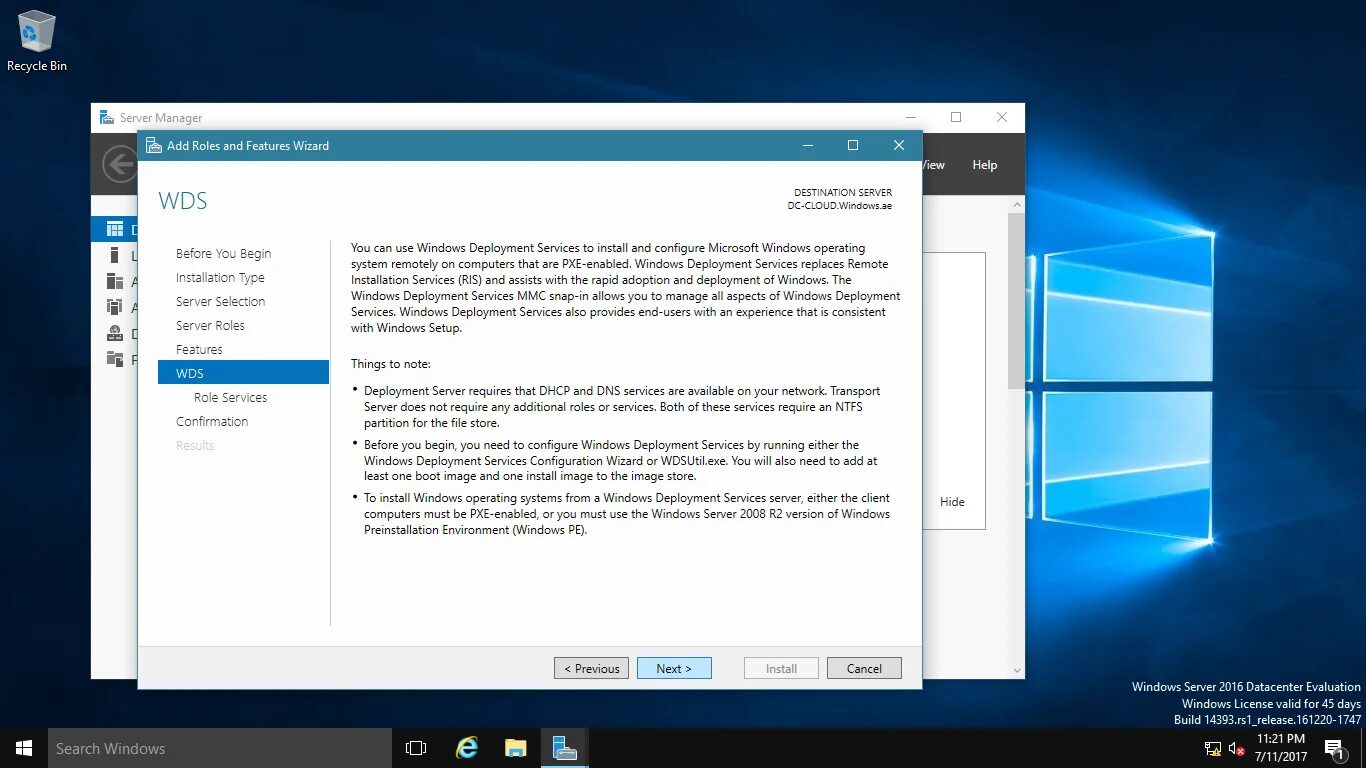Viewport: 1366px width, 768px height.
Task: Go to the Server Selection step
Action: click(x=220, y=301)
